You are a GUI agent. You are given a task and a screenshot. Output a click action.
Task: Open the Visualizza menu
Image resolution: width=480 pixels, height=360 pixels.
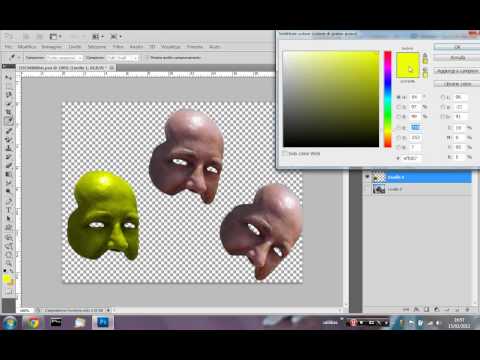(171, 47)
